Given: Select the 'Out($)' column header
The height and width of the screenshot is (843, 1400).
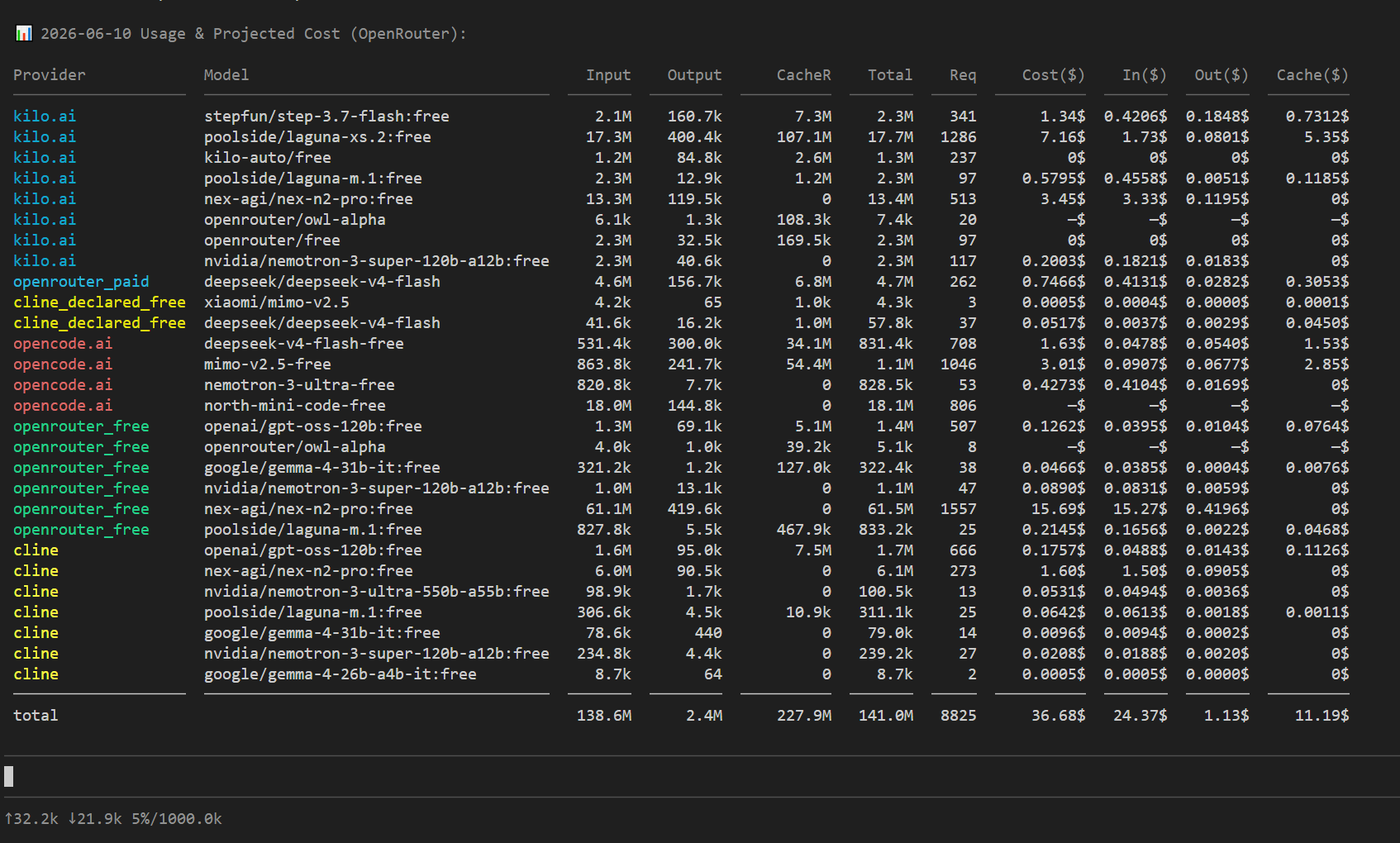Looking at the screenshot, I should click(1221, 75).
